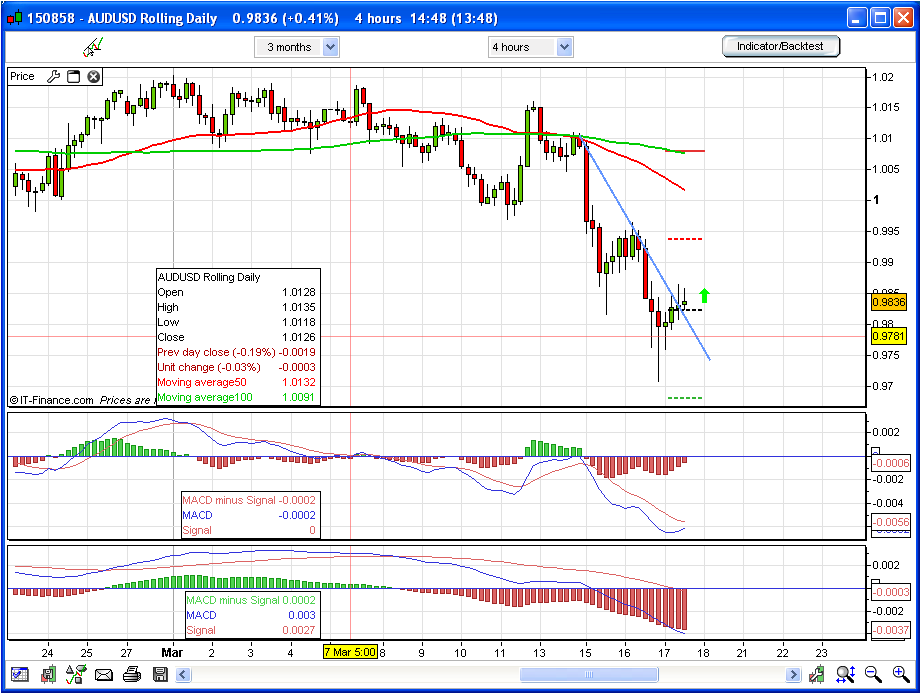Click the '18' date label on the time axis
Image resolution: width=921 pixels, height=694 pixels.
(703, 652)
